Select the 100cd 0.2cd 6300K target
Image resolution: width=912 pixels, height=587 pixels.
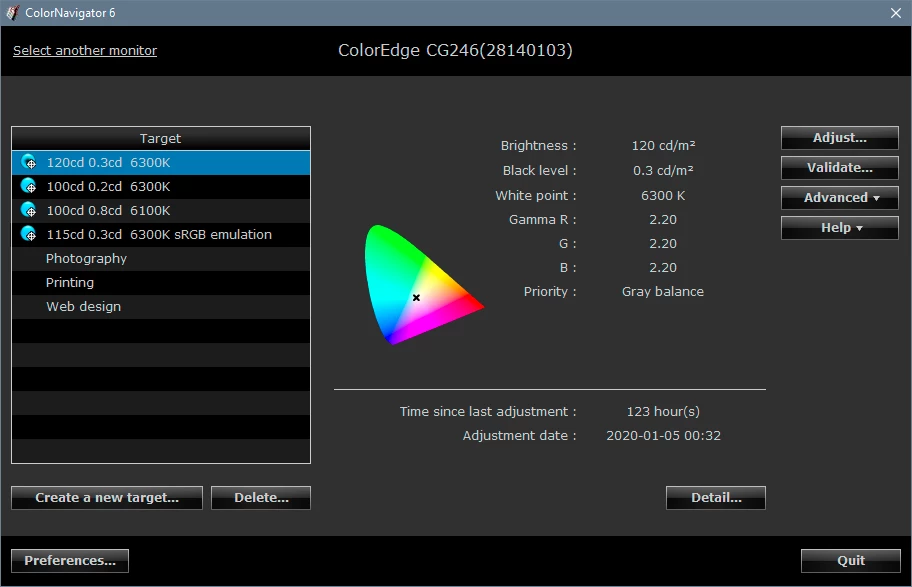point(161,186)
